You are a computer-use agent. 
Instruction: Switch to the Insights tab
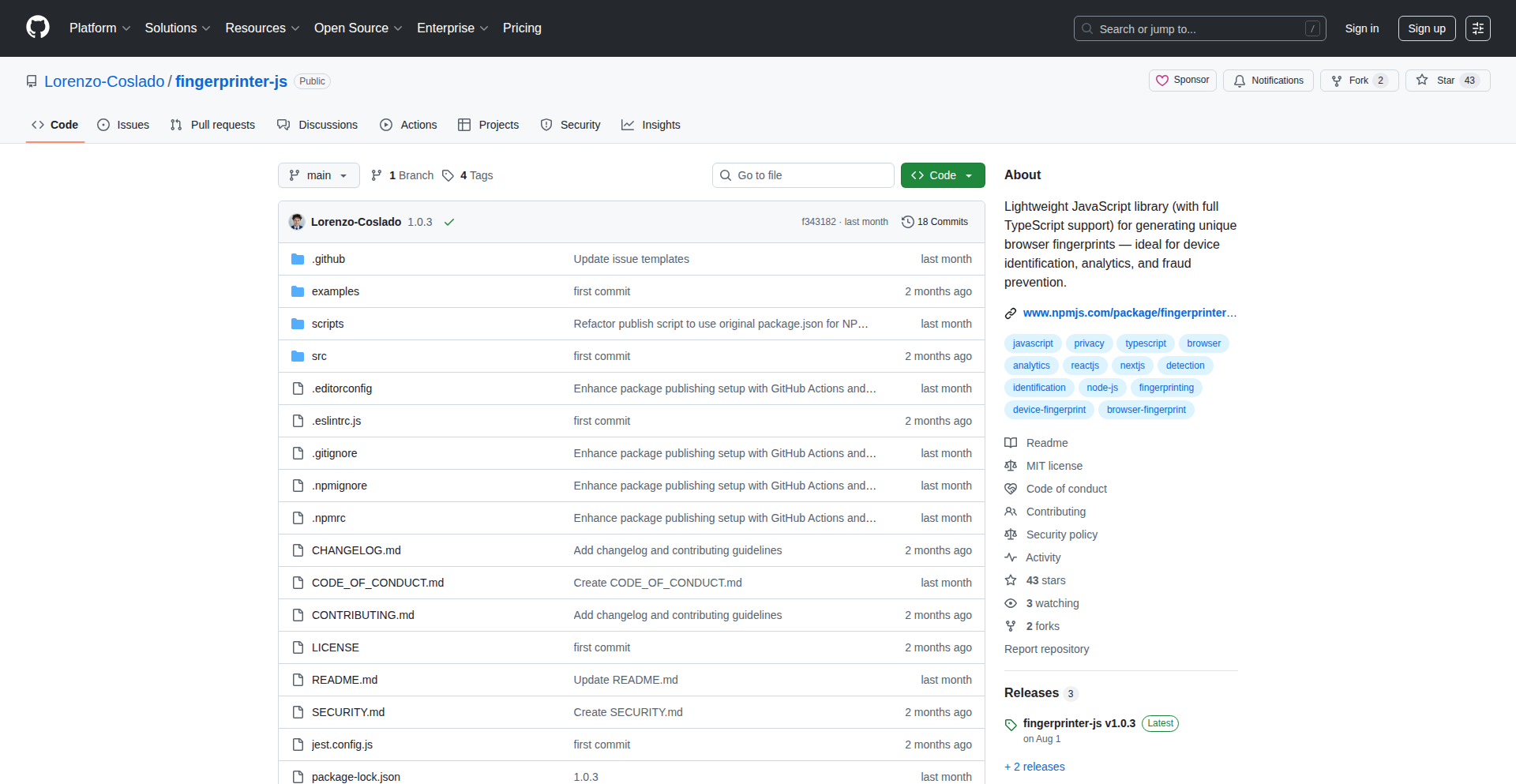click(651, 125)
